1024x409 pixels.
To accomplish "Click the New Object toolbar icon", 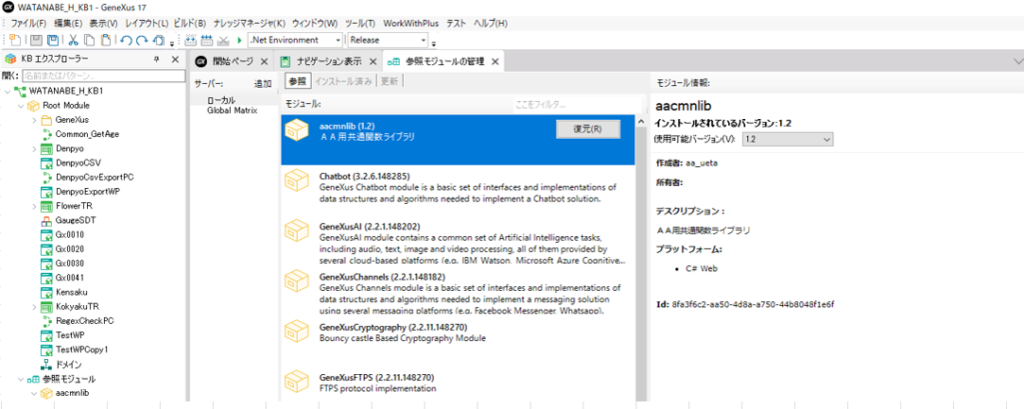I will click(x=14, y=40).
